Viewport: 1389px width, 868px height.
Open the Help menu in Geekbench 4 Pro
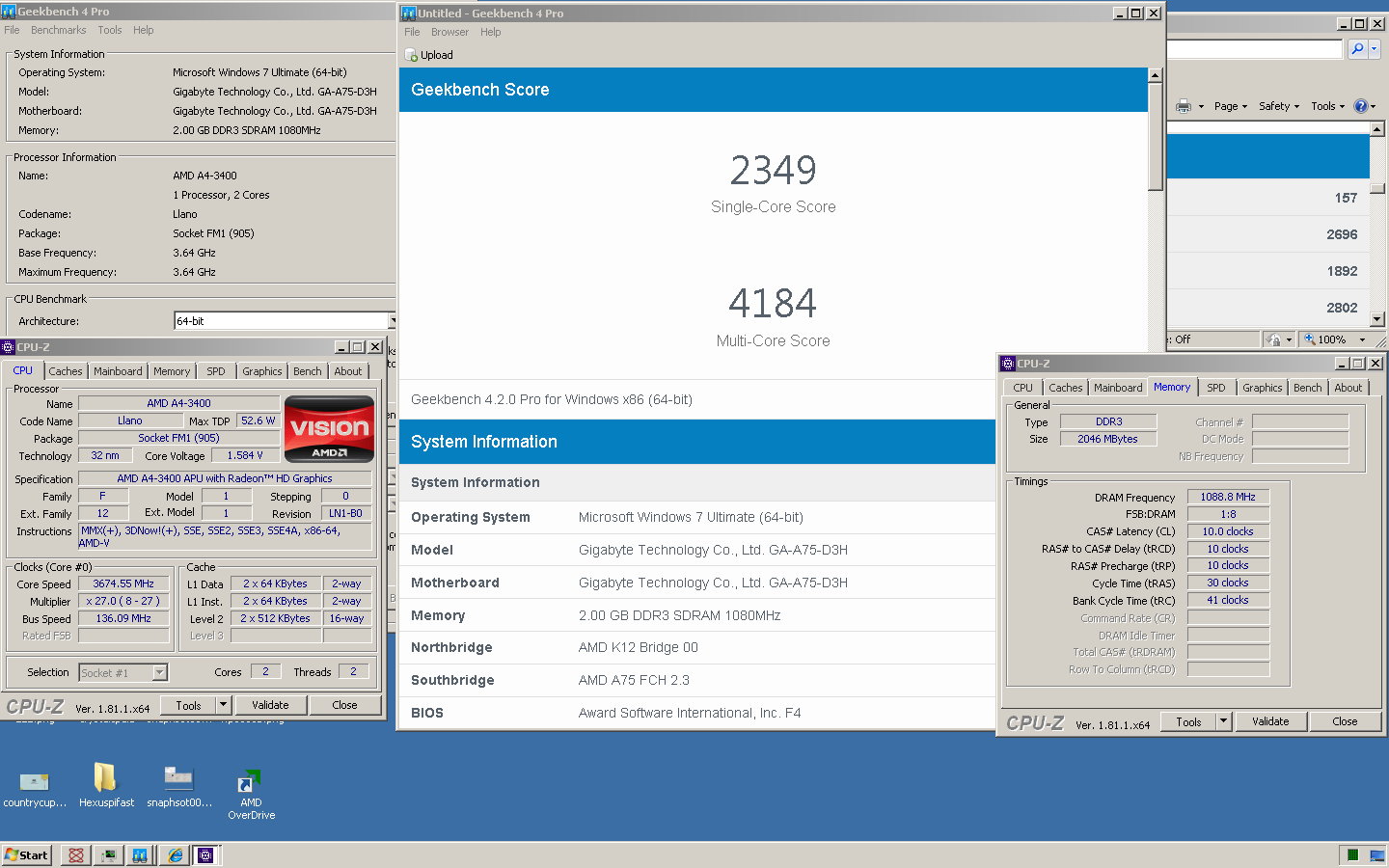coord(144,30)
